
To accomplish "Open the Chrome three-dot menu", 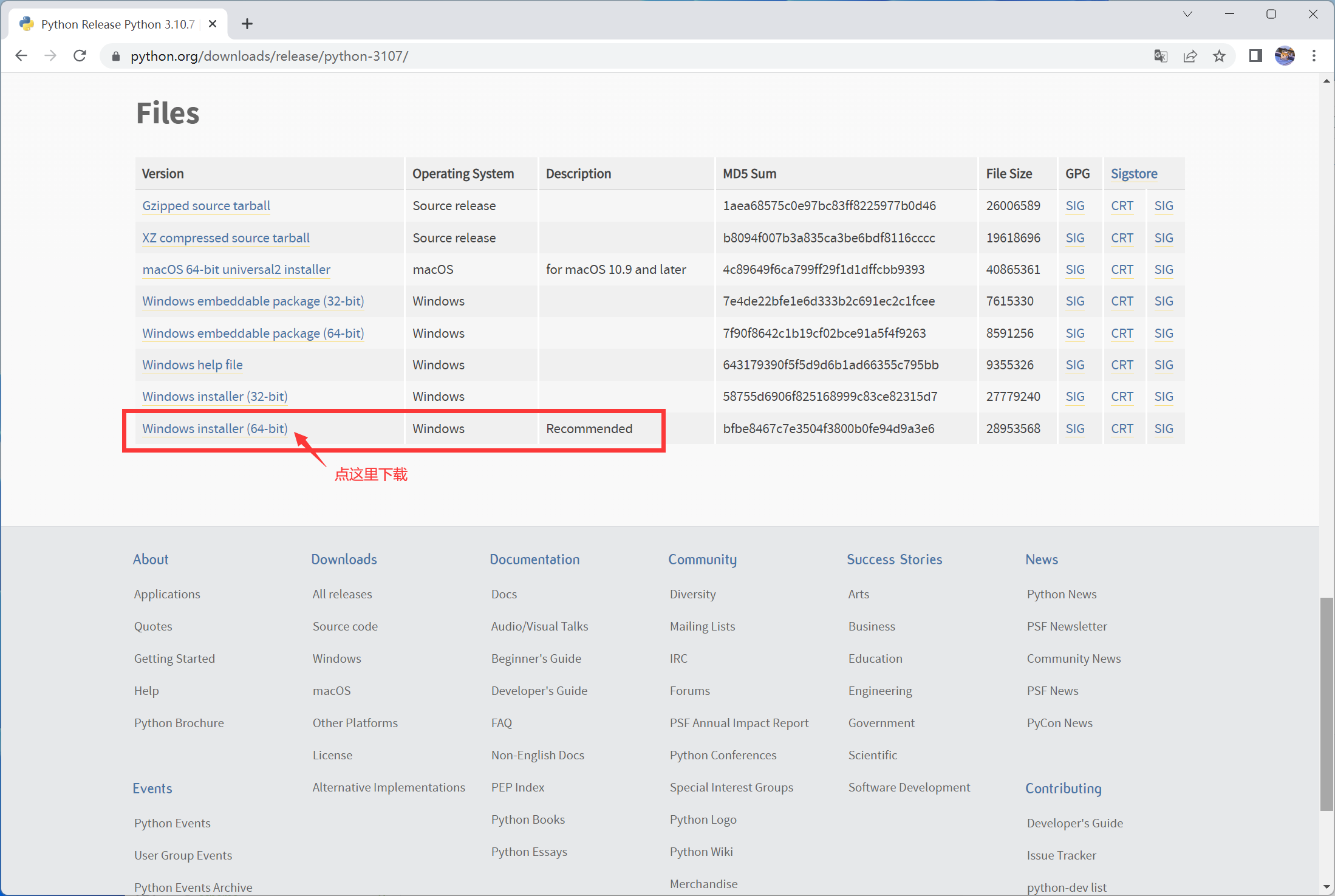I will pos(1314,56).
